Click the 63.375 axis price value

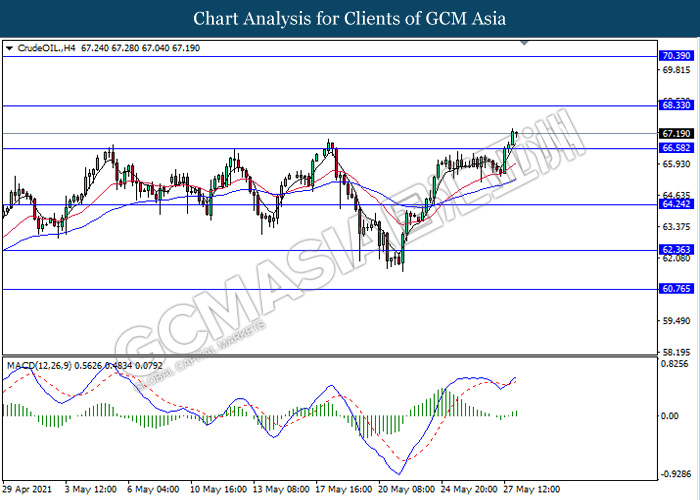coord(676,227)
